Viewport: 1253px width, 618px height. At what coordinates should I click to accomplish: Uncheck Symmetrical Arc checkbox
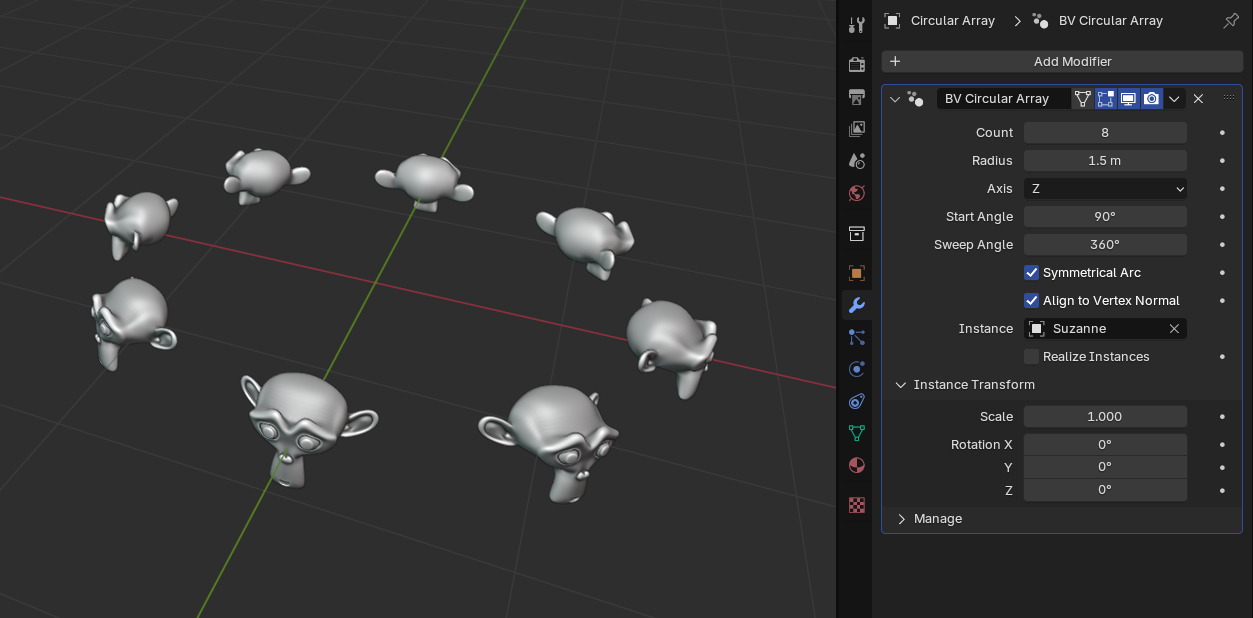click(1031, 272)
